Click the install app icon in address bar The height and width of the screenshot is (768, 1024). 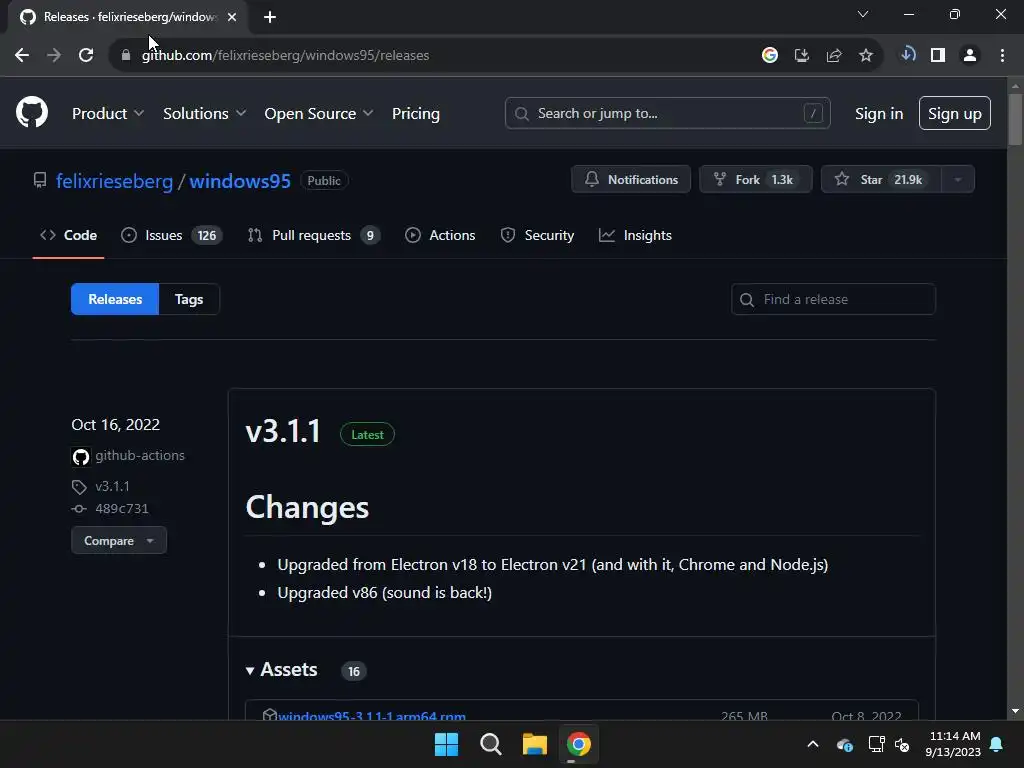802,56
